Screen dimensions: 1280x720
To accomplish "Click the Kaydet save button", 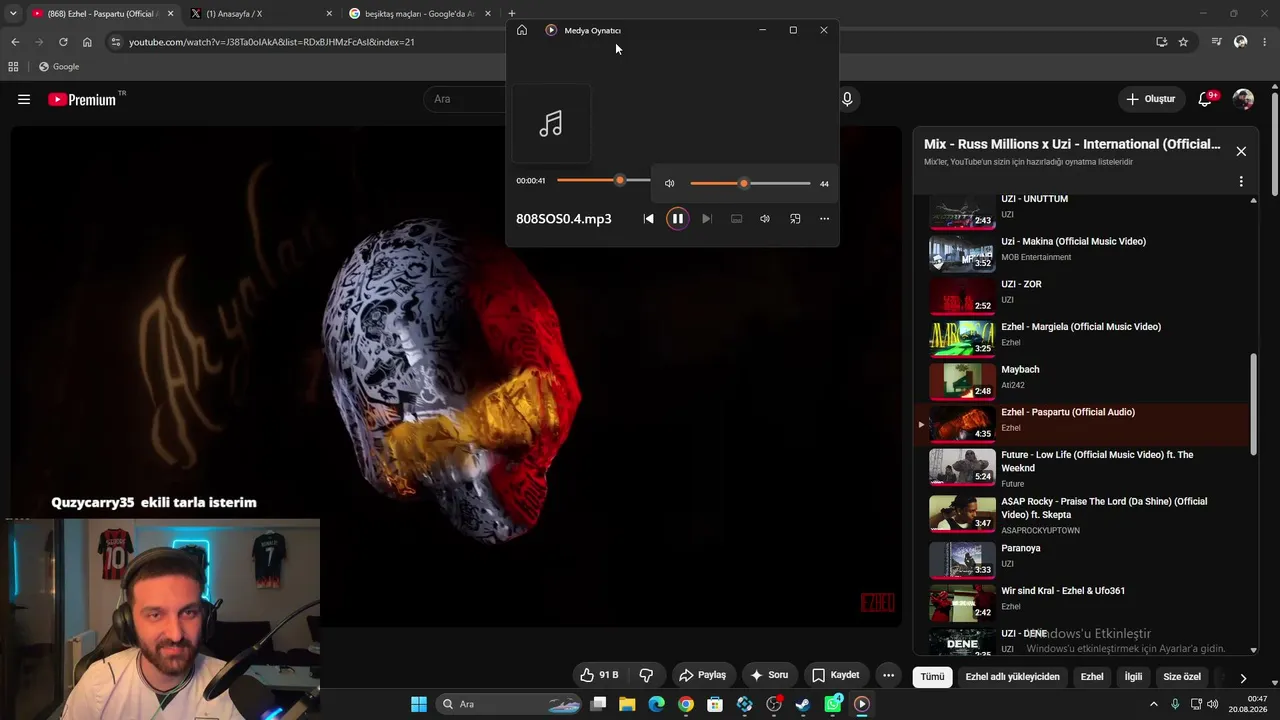I will [836, 675].
